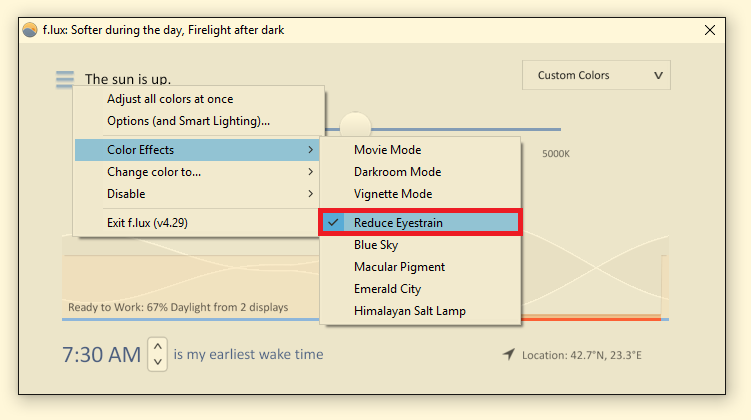Increase wake time with up arrow

click(x=158, y=346)
